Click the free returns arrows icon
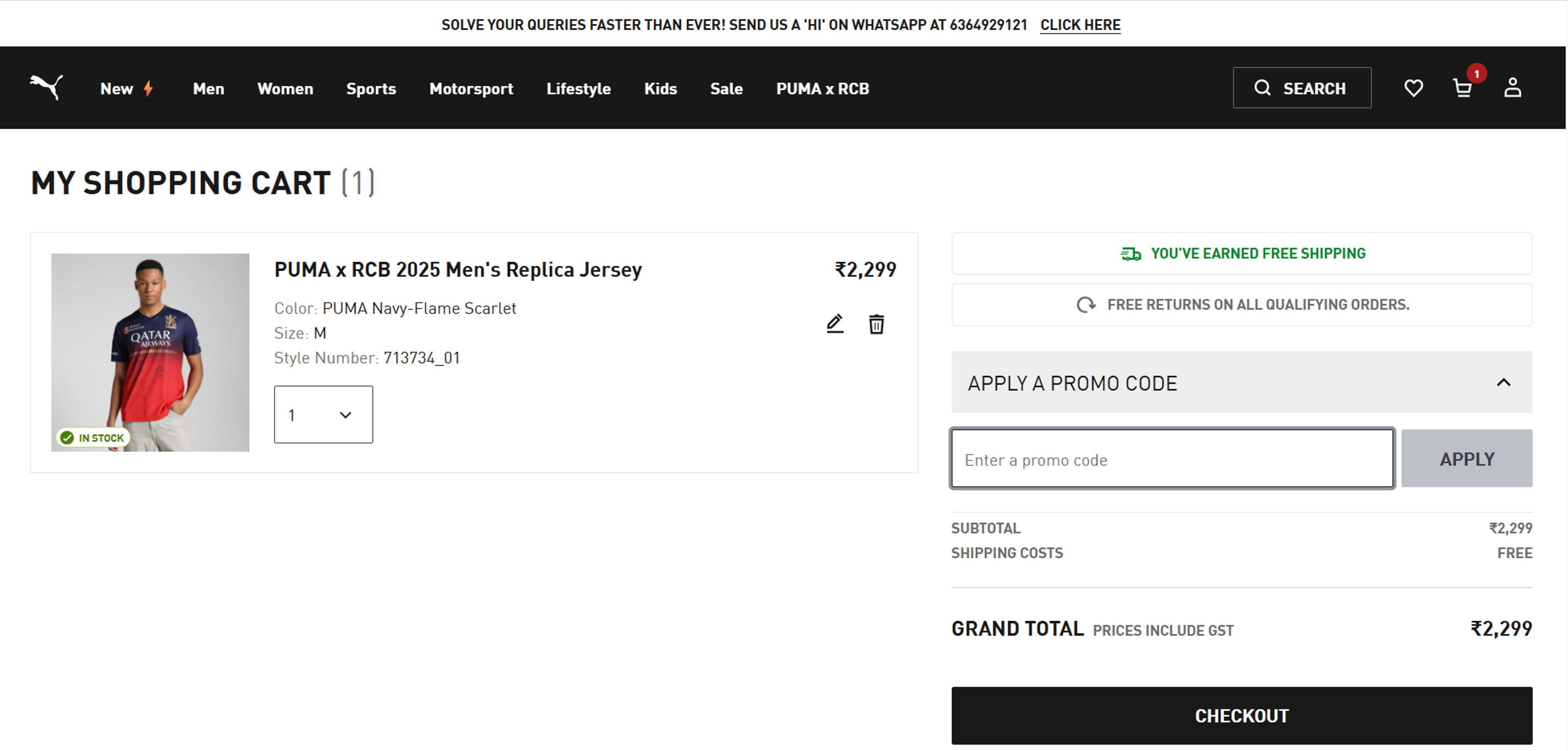Screen dimensions: 1568x751 click(x=1087, y=304)
